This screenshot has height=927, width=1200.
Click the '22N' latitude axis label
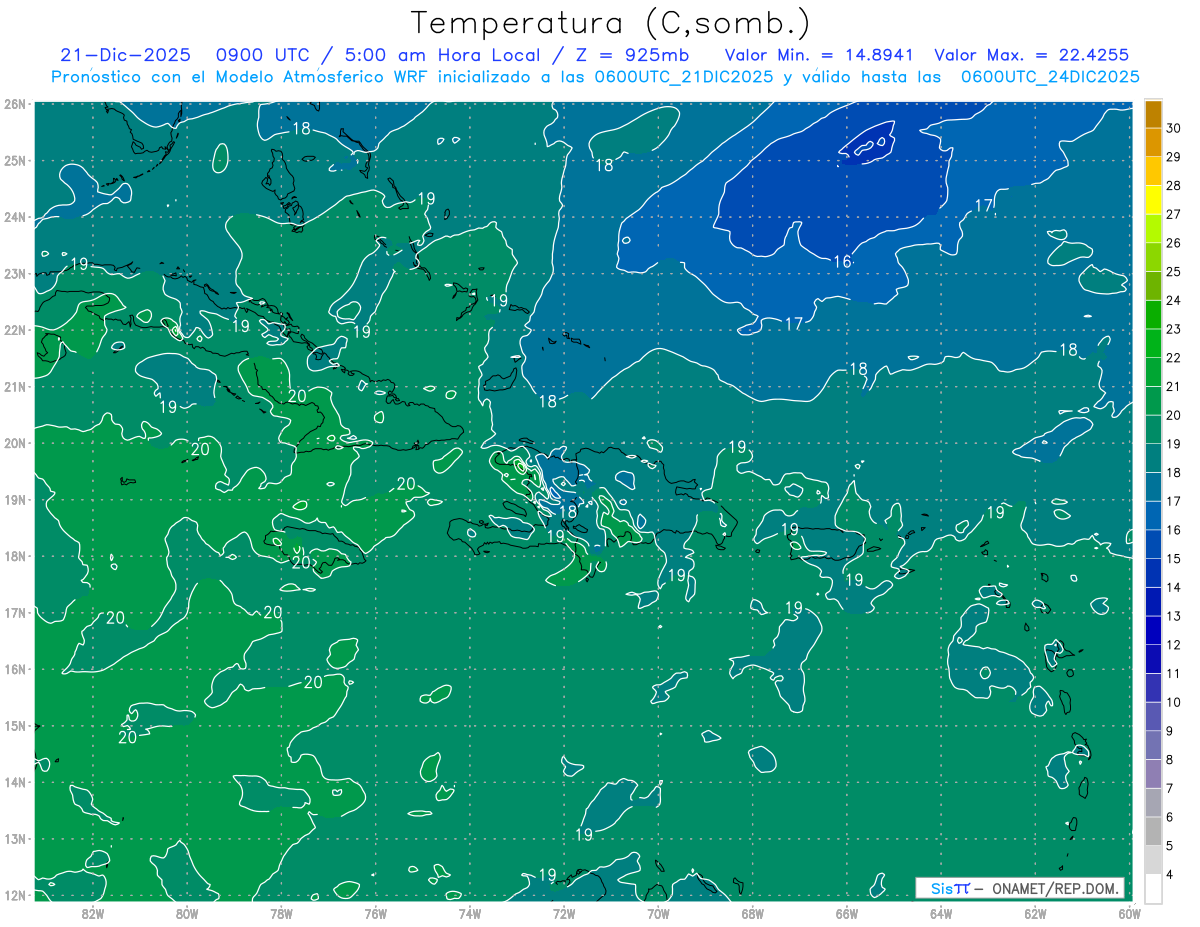[14, 330]
